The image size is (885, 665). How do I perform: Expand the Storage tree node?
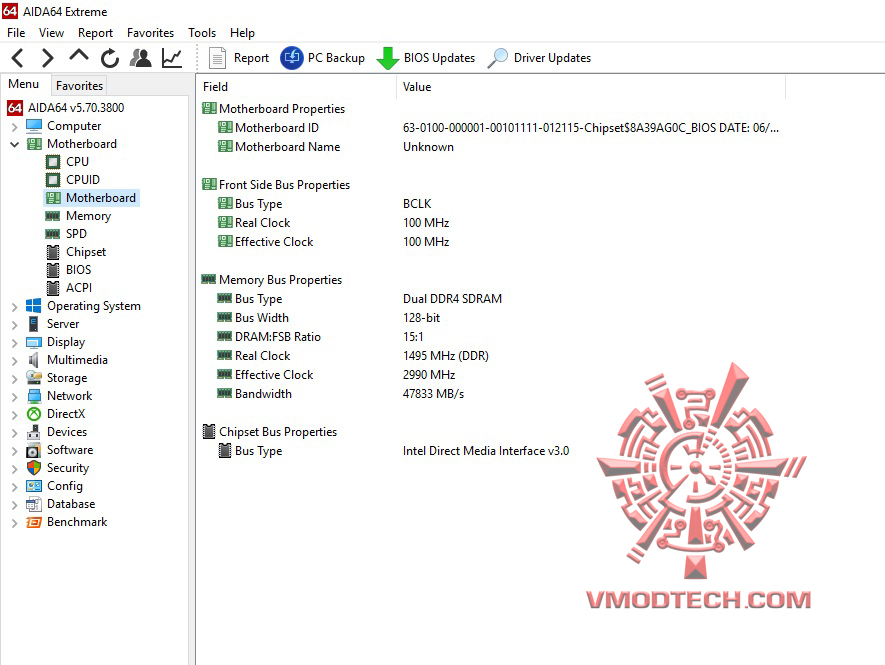pos(14,379)
